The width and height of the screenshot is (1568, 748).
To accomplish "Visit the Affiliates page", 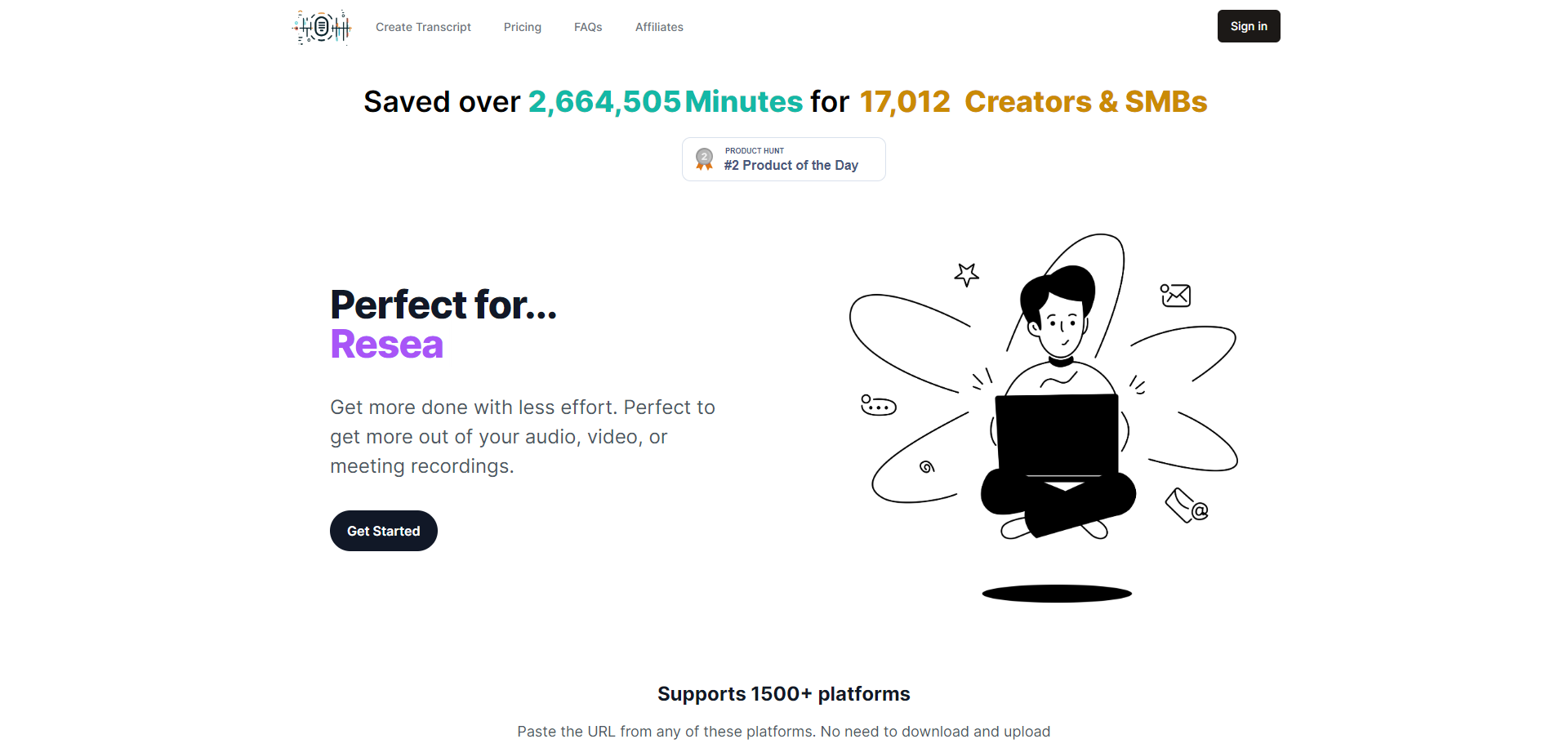I will (x=659, y=27).
